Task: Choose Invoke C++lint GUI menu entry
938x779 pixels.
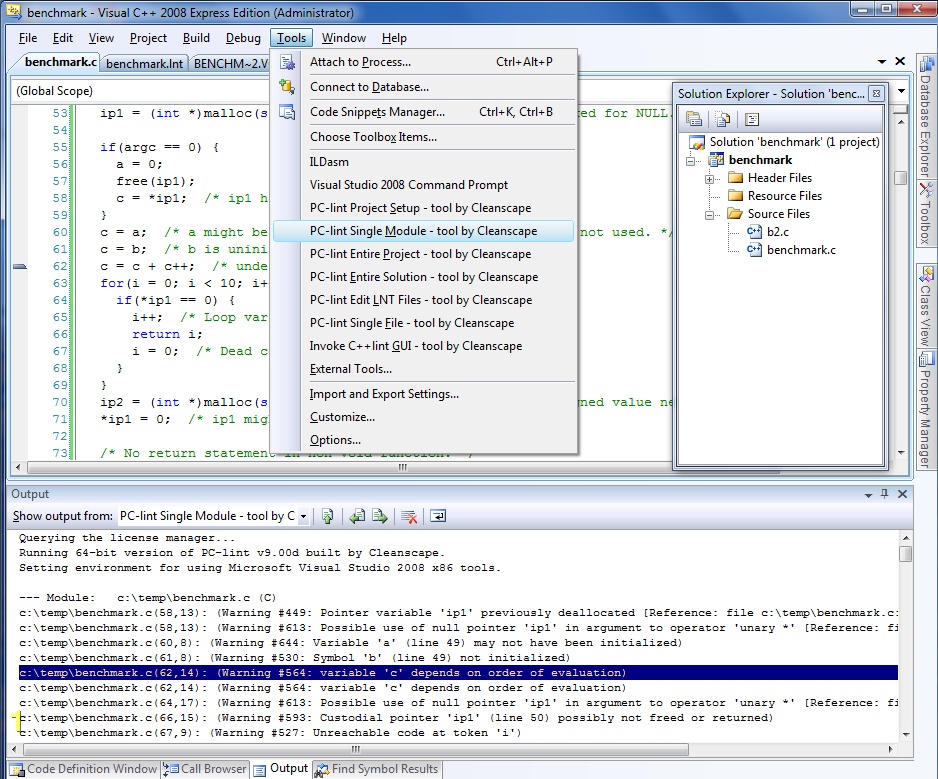Action: click(424, 346)
